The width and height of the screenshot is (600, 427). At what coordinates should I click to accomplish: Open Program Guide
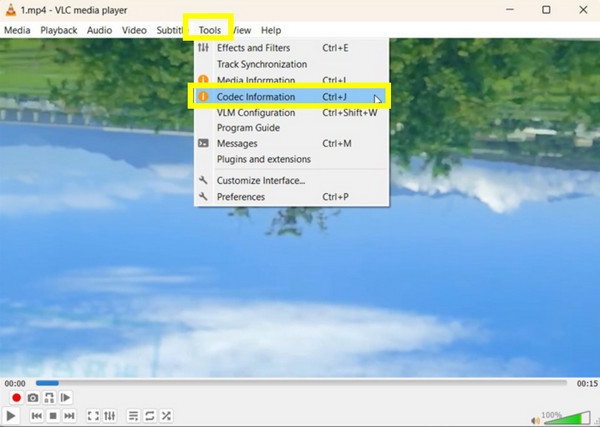click(x=292, y=128)
